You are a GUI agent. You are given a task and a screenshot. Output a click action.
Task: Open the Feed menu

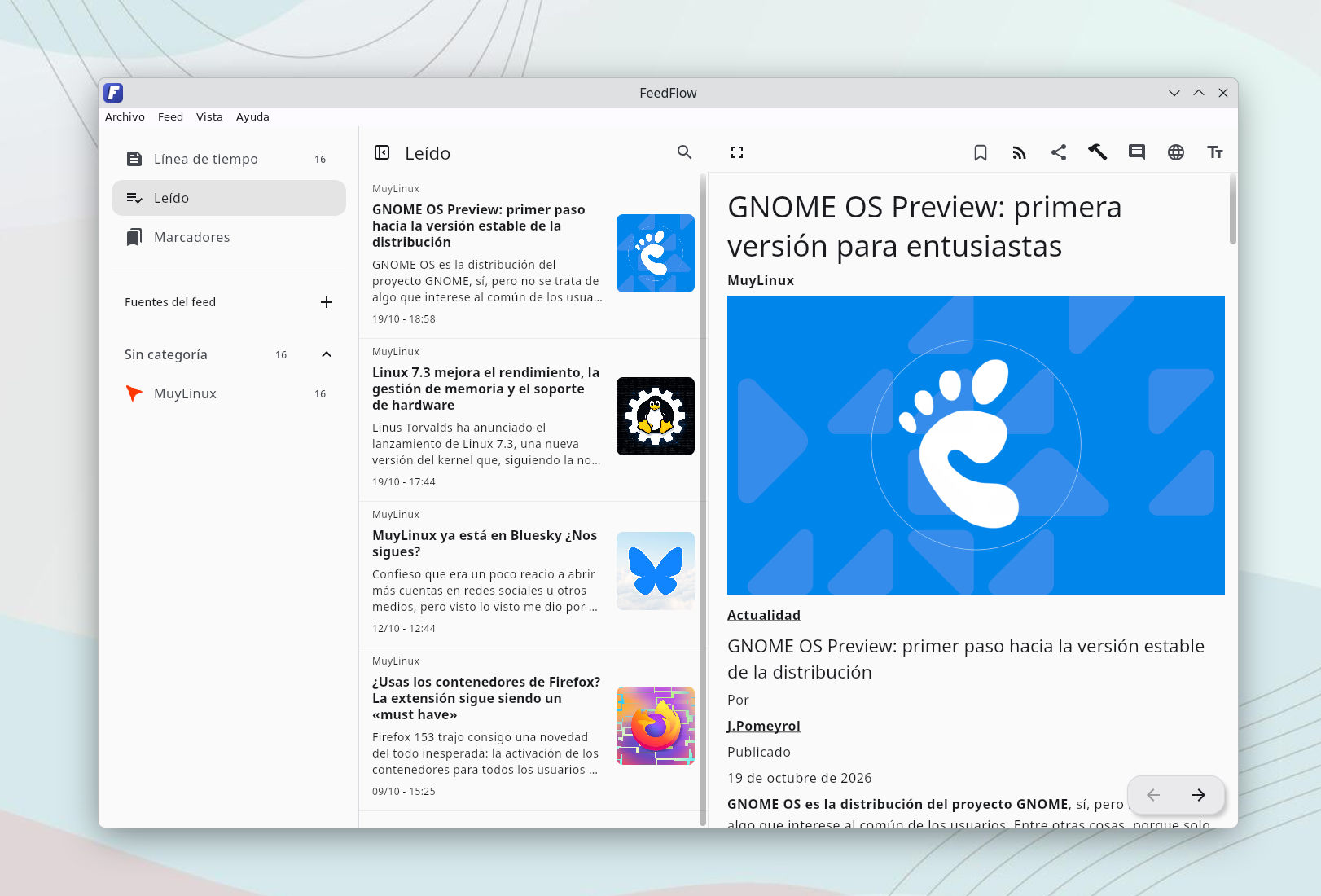tap(170, 116)
